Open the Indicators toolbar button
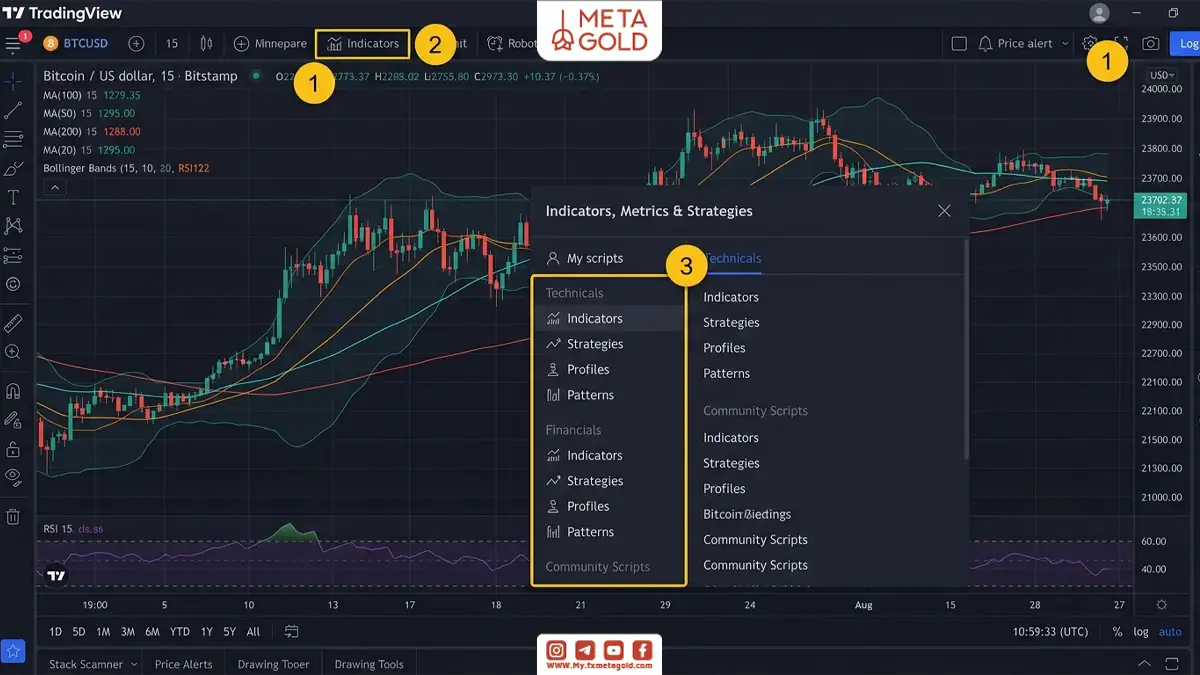The width and height of the screenshot is (1200, 675). click(363, 44)
